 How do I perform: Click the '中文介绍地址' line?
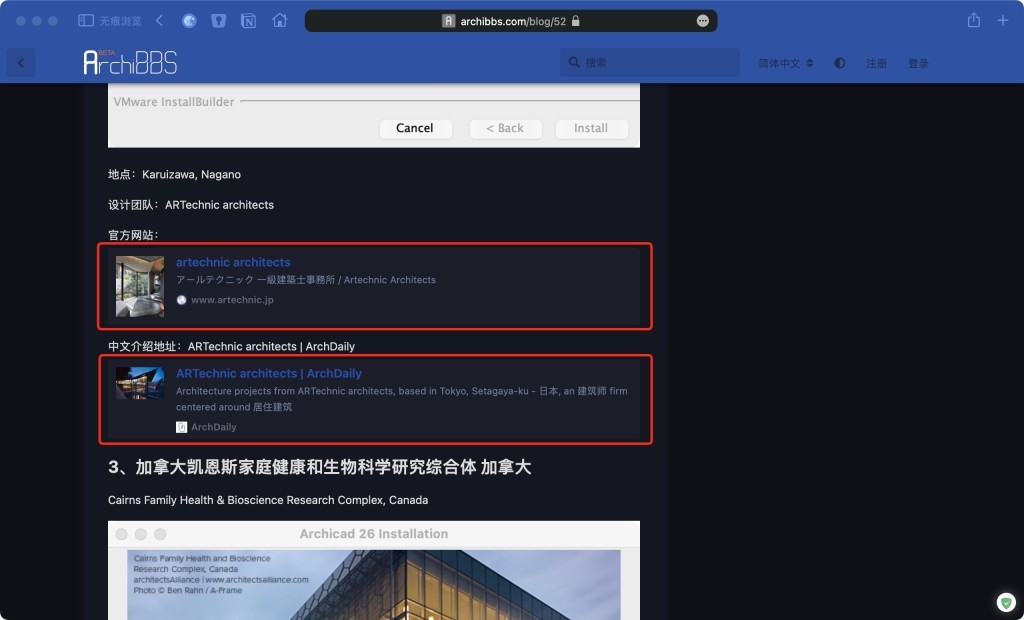pyautogui.click(x=231, y=346)
